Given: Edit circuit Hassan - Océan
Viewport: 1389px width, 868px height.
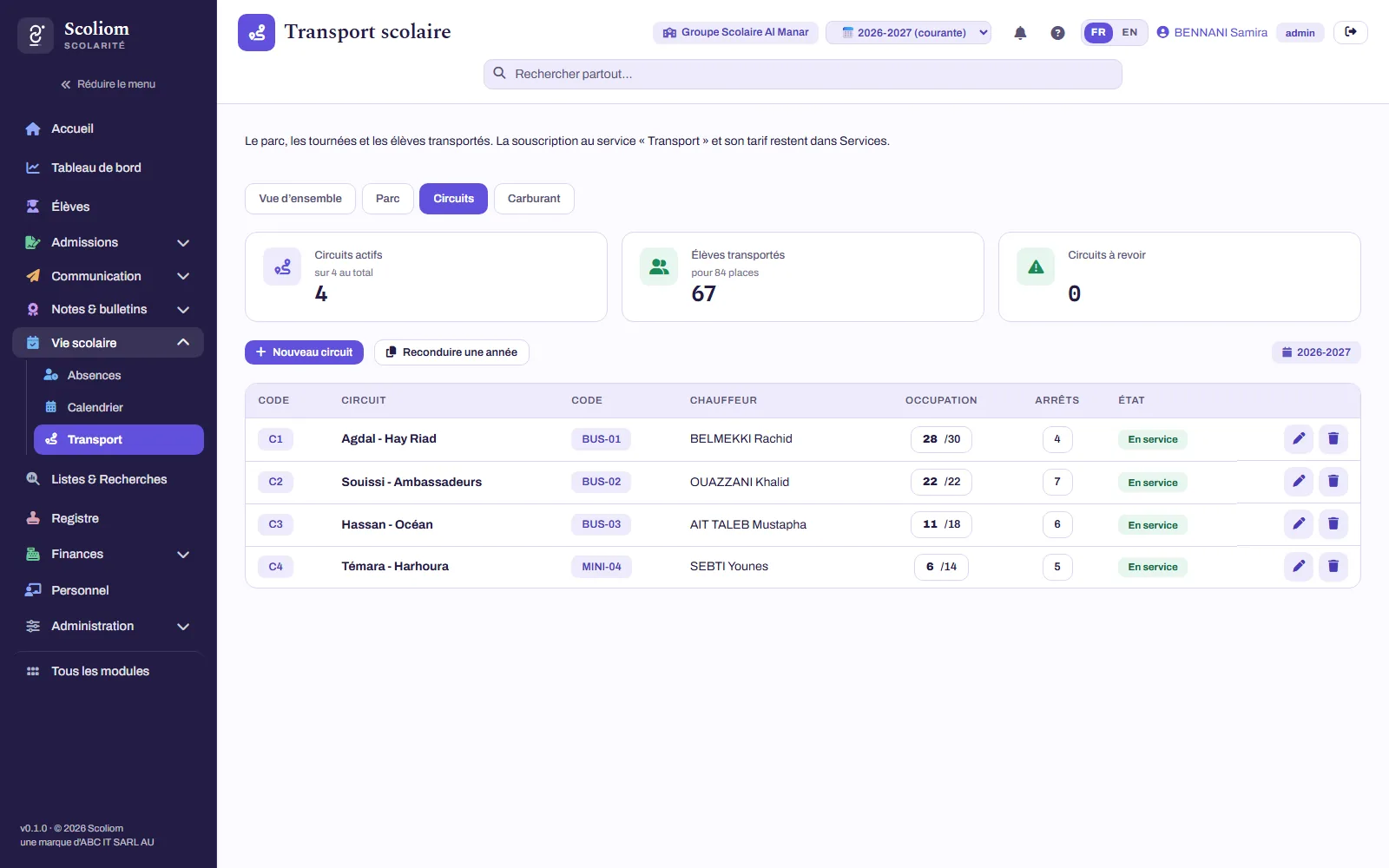Looking at the screenshot, I should pyautogui.click(x=1299, y=524).
